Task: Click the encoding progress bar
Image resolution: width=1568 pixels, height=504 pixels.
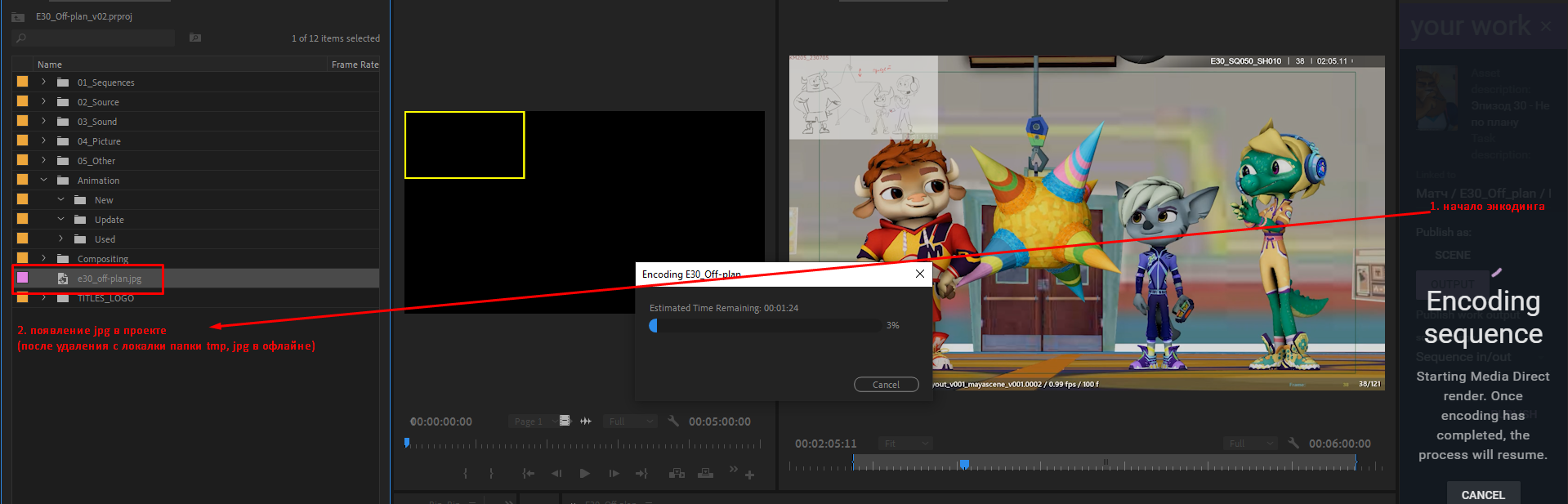Action: [766, 325]
